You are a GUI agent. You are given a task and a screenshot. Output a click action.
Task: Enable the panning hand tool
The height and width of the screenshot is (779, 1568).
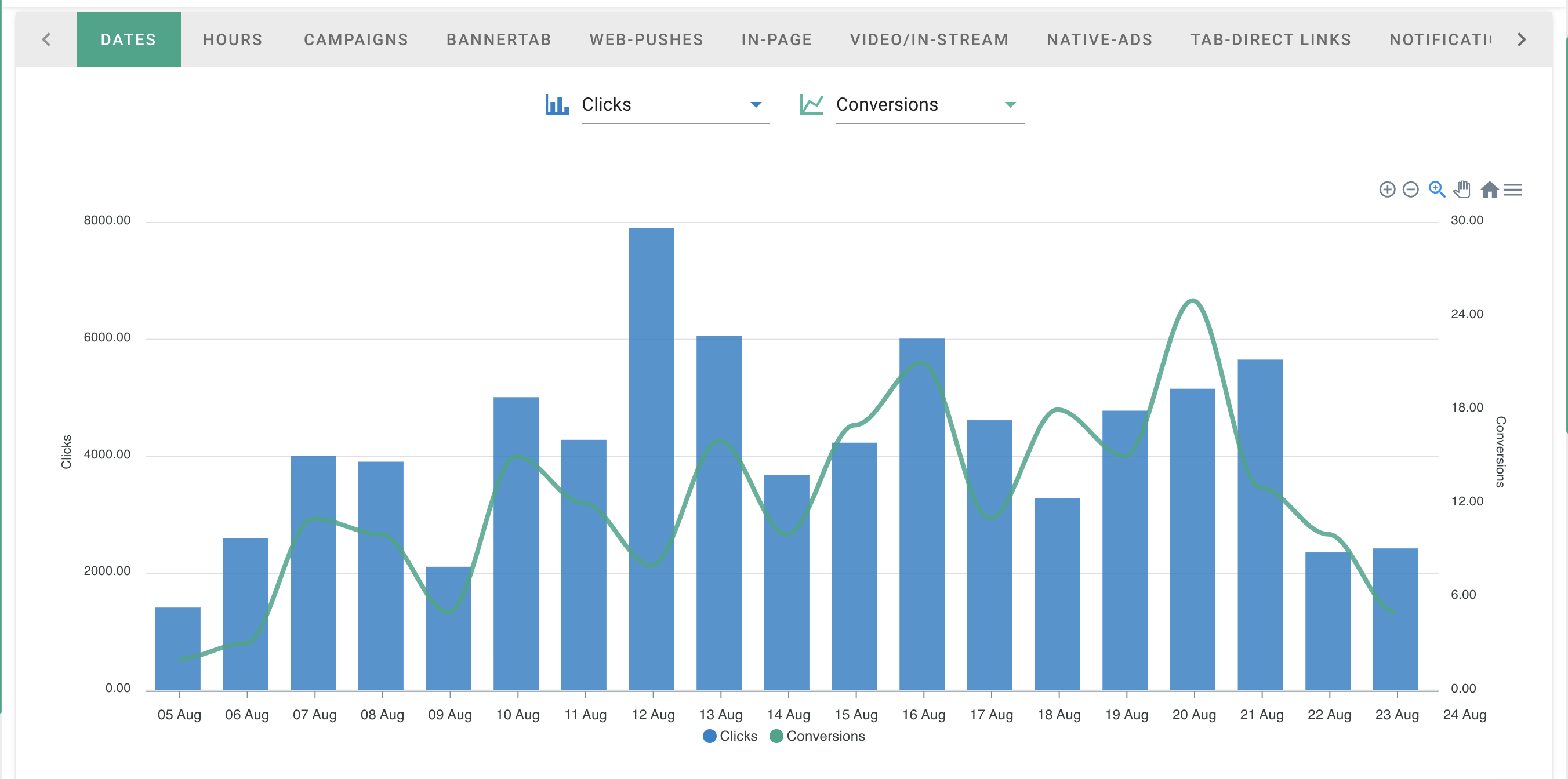[x=1462, y=190]
